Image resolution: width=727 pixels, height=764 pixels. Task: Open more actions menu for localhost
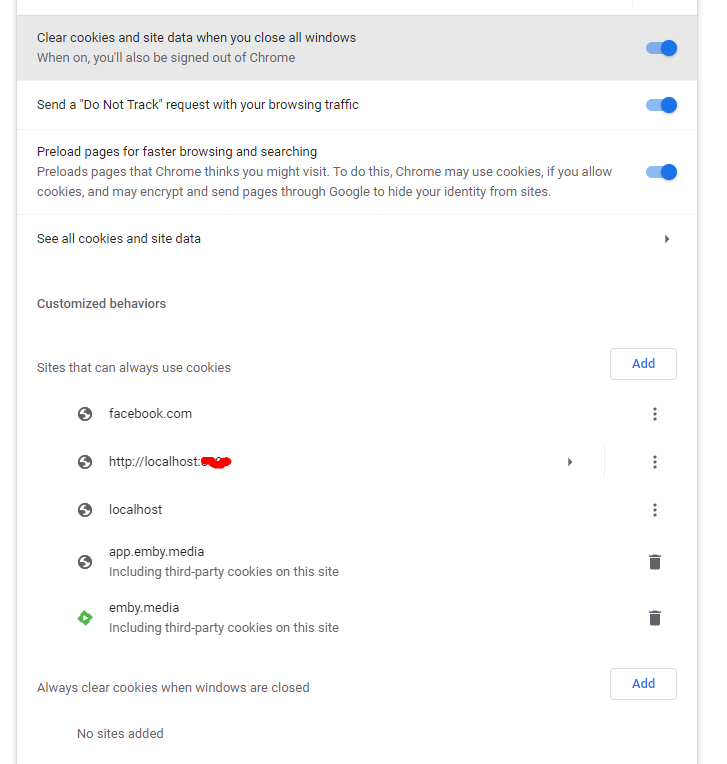pyautogui.click(x=655, y=510)
